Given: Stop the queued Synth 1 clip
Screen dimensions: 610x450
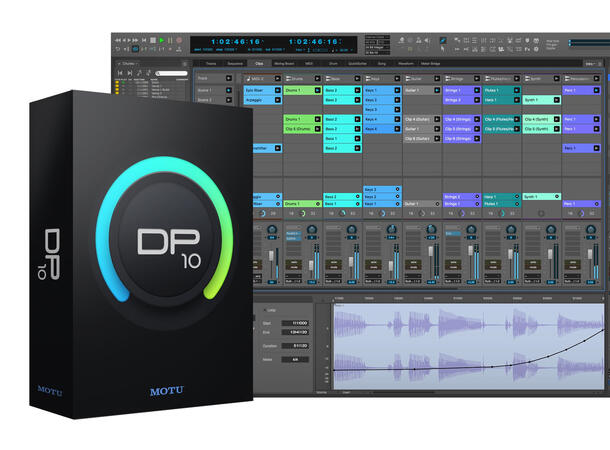Looking at the screenshot, I should pyautogui.click(x=557, y=196).
